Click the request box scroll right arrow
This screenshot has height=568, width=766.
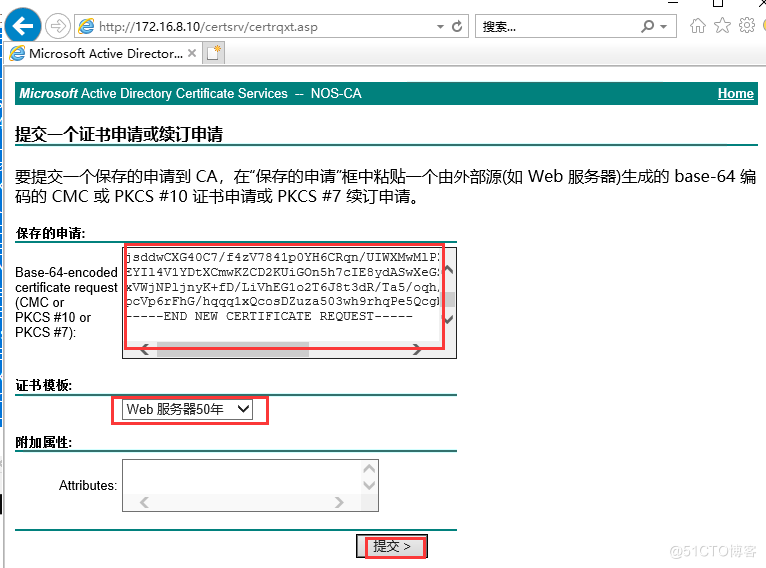click(416, 349)
